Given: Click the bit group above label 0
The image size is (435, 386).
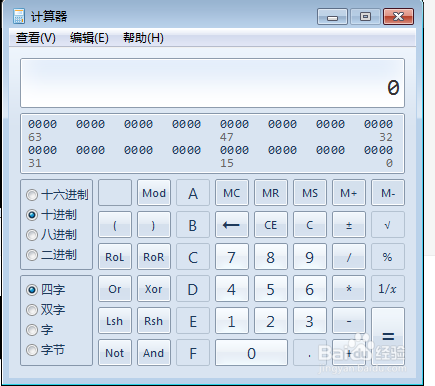Looking at the screenshot, I should pyautogui.click(x=378, y=150).
